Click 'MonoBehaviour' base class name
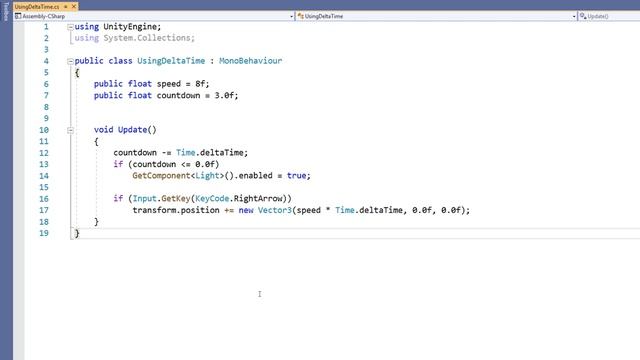Screen dimensions: 640x360 pos(250,61)
